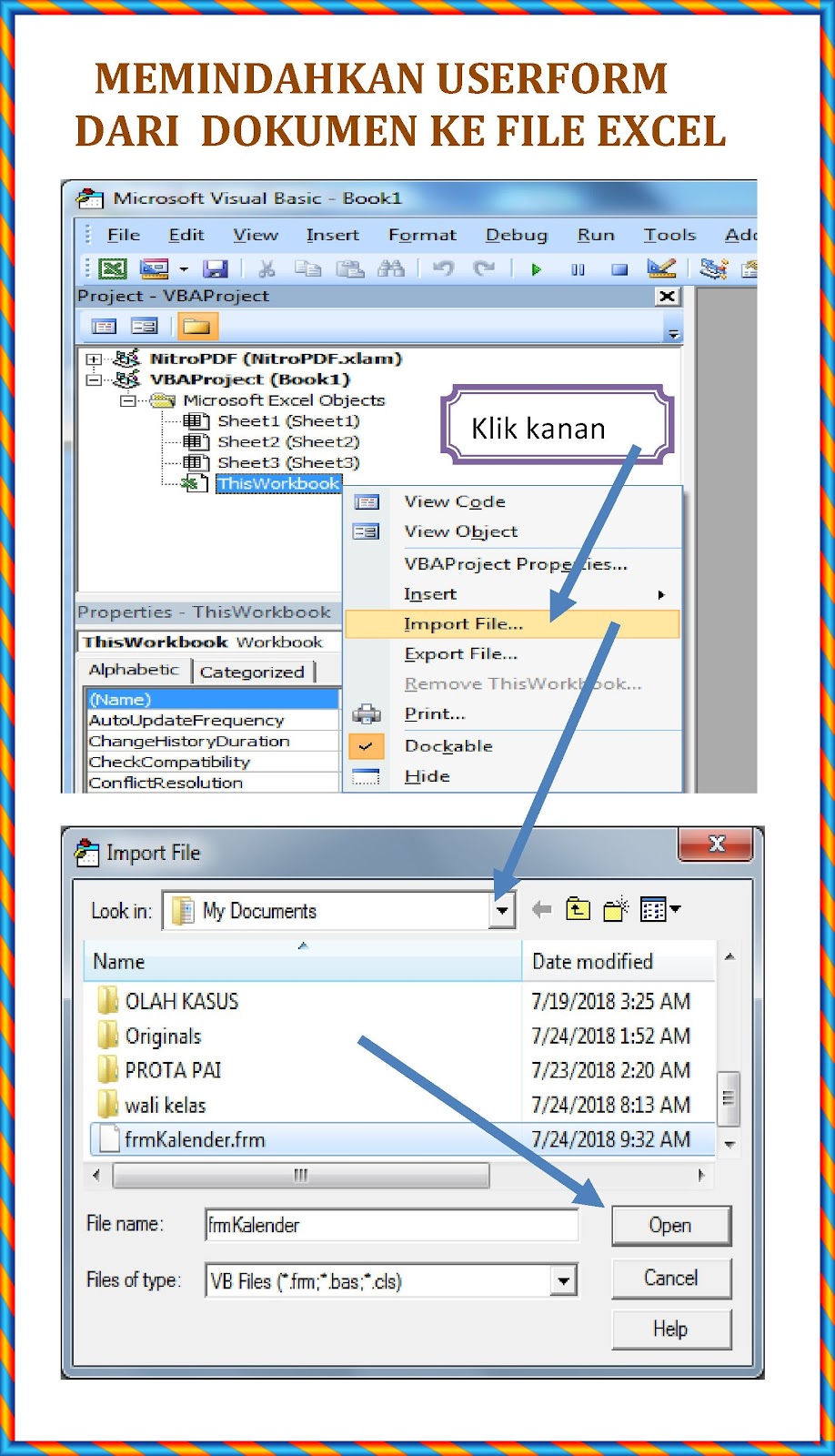Image resolution: width=835 pixels, height=1456 pixels.
Task: Click the Go back arrow in Import File
Action: 541,909
